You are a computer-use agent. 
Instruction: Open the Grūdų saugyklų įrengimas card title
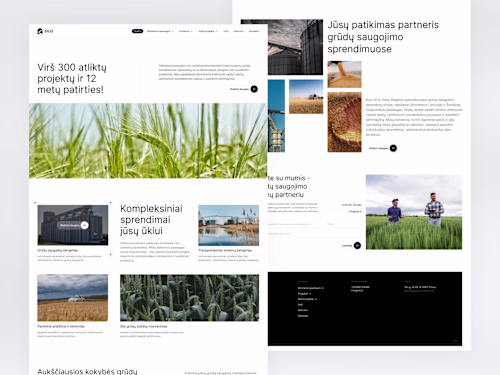tap(58, 250)
